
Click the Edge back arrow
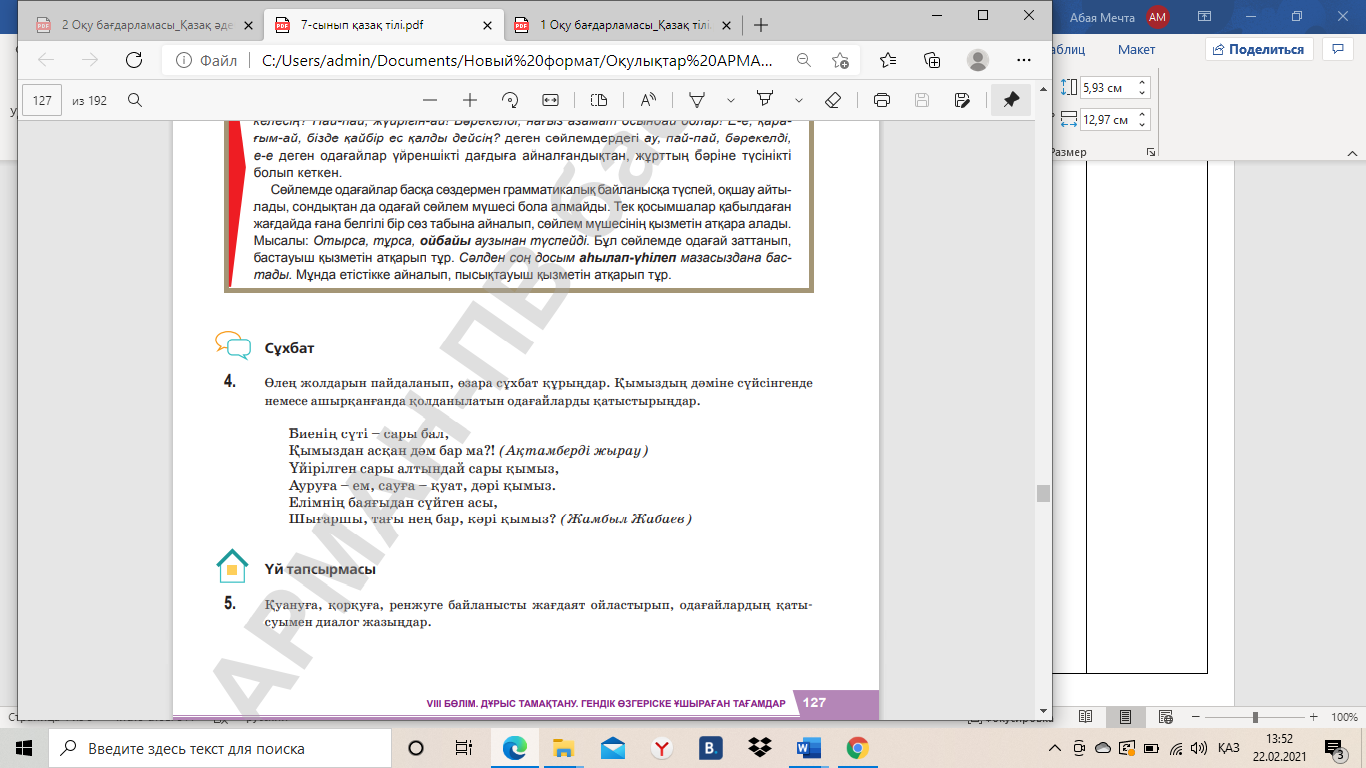click(46, 60)
